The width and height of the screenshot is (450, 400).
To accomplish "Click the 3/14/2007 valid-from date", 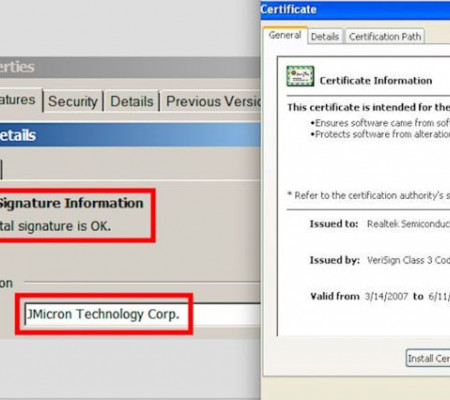I will coord(386,296).
